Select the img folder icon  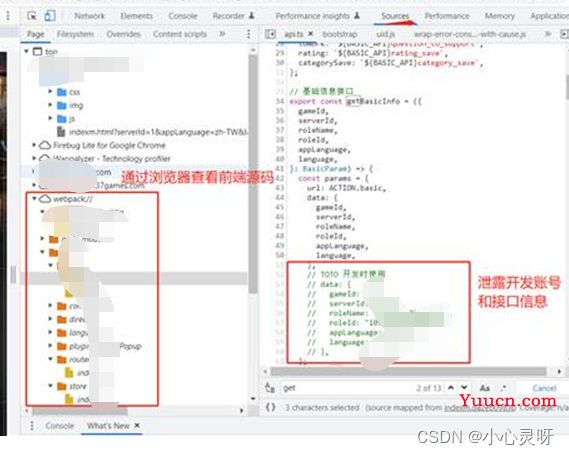tap(62, 105)
